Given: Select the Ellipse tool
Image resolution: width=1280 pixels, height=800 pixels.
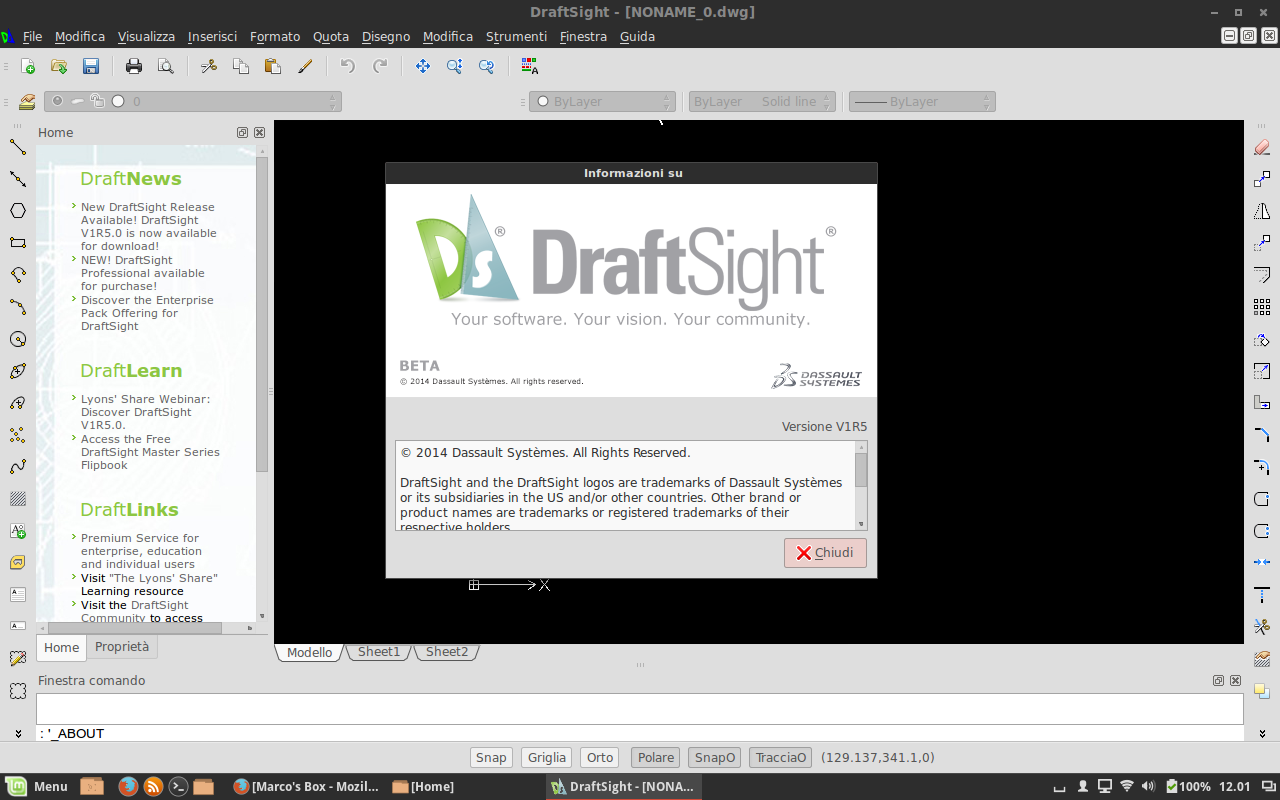Looking at the screenshot, I should 18,371.
